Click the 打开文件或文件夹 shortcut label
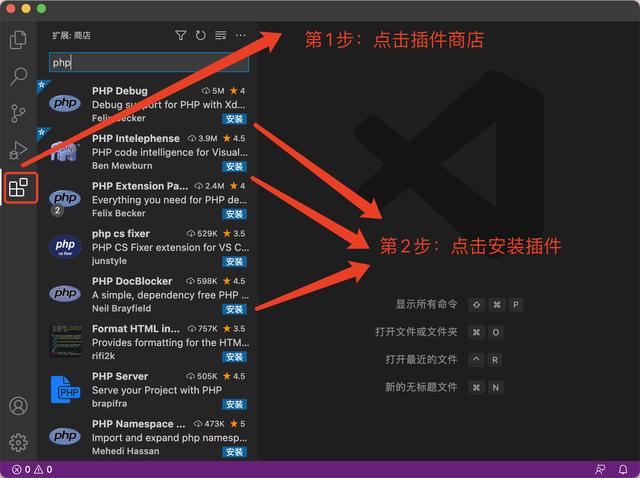640x478 pixels. (x=416, y=332)
